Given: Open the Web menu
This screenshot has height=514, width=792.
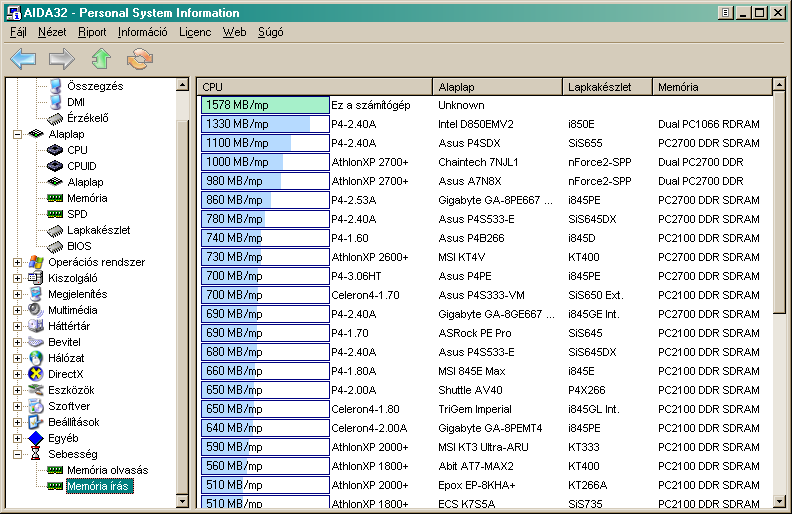Looking at the screenshot, I should [234, 32].
